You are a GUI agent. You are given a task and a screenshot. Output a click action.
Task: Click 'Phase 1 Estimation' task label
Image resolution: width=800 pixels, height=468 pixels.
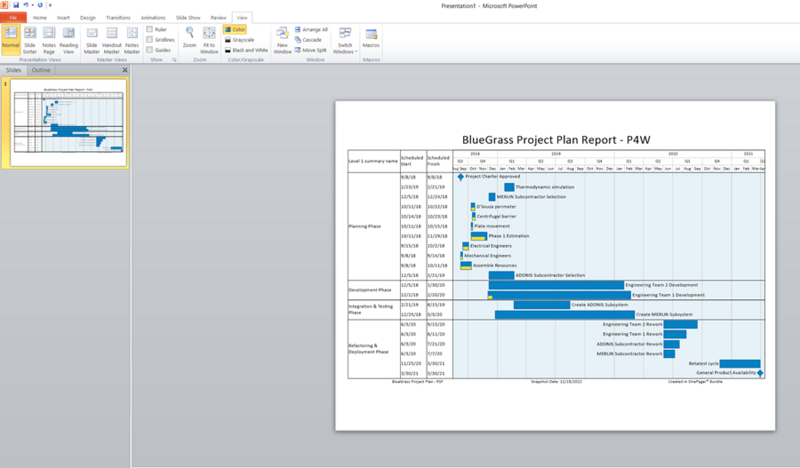[x=509, y=236]
